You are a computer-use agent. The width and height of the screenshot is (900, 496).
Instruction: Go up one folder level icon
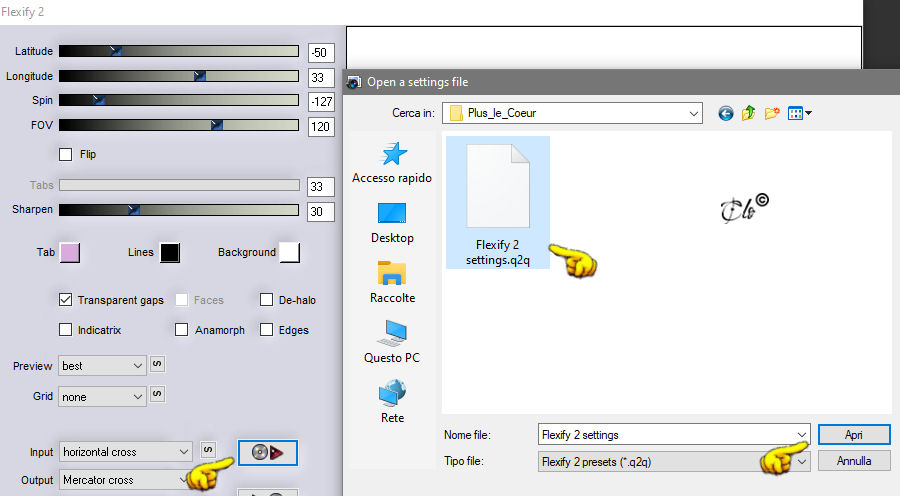[x=748, y=113]
